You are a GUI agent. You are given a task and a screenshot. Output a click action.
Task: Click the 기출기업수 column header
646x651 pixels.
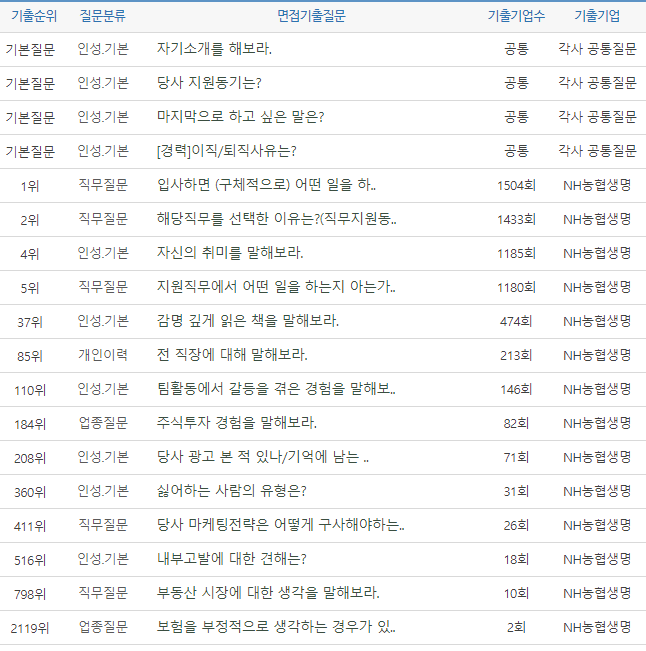pos(516,16)
